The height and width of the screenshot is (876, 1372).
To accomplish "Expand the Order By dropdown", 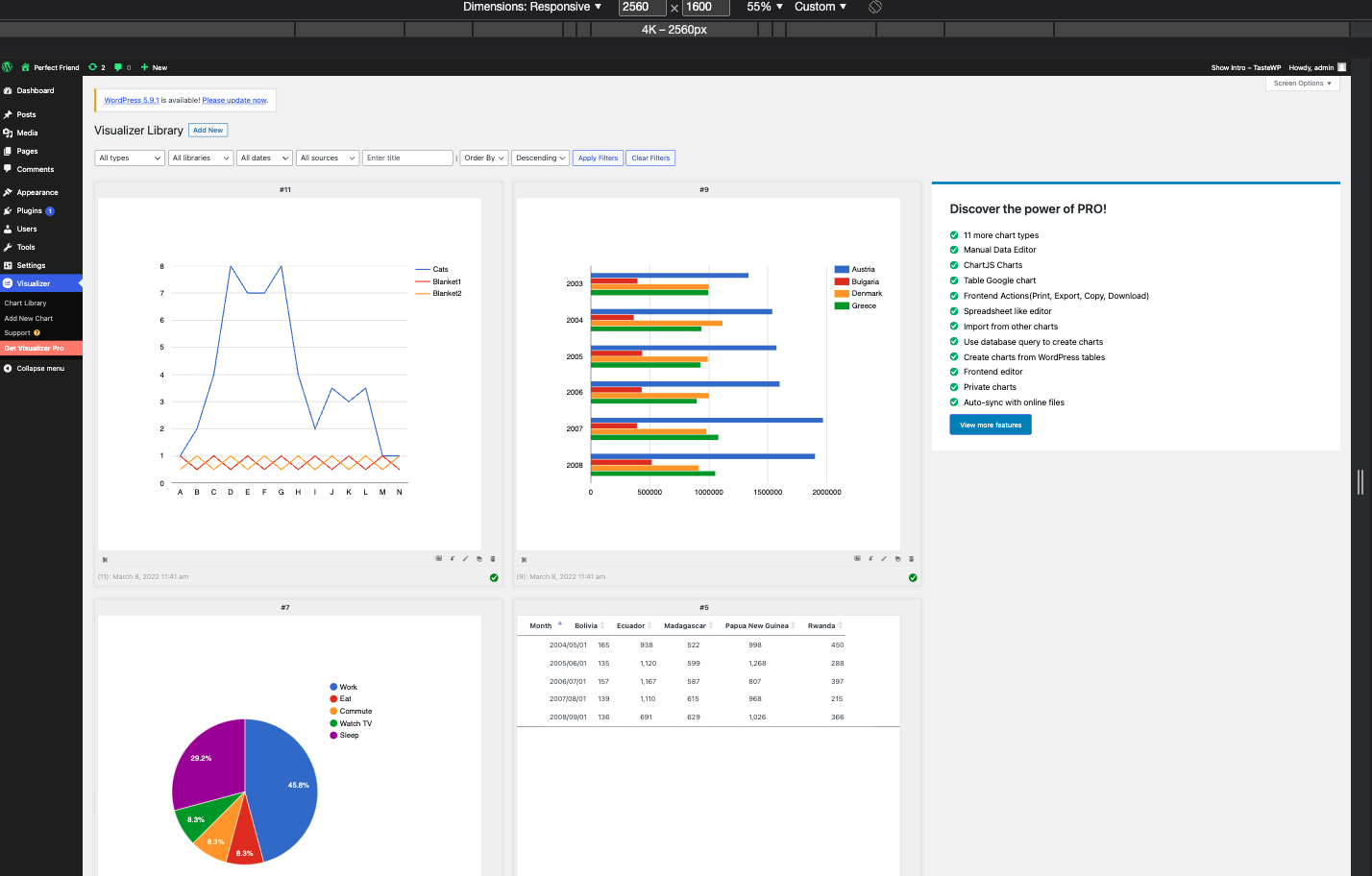I will coord(484,158).
